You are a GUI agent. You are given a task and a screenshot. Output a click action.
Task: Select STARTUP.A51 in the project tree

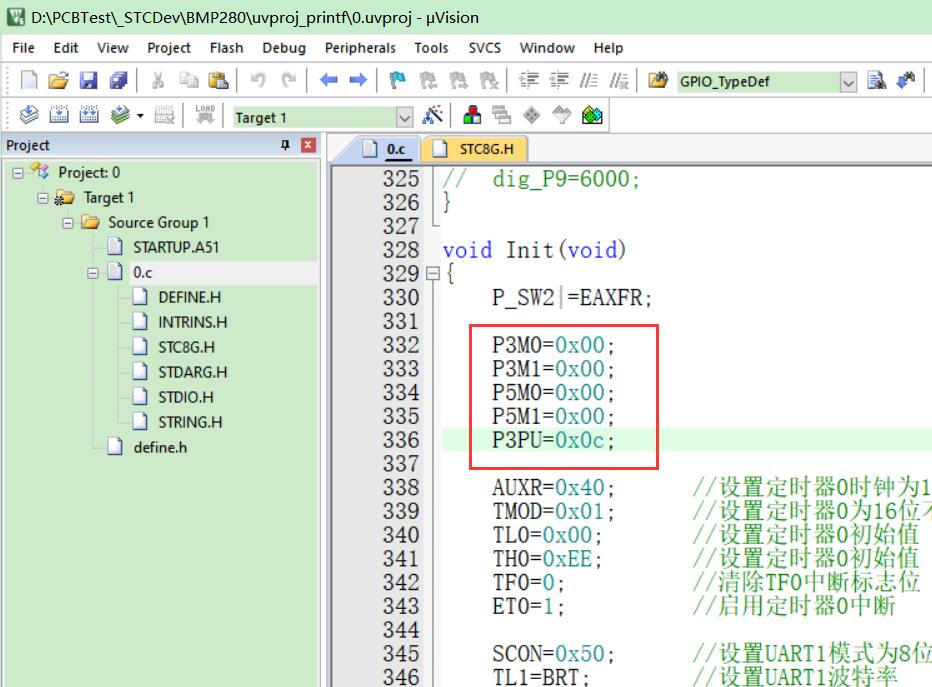(x=176, y=247)
